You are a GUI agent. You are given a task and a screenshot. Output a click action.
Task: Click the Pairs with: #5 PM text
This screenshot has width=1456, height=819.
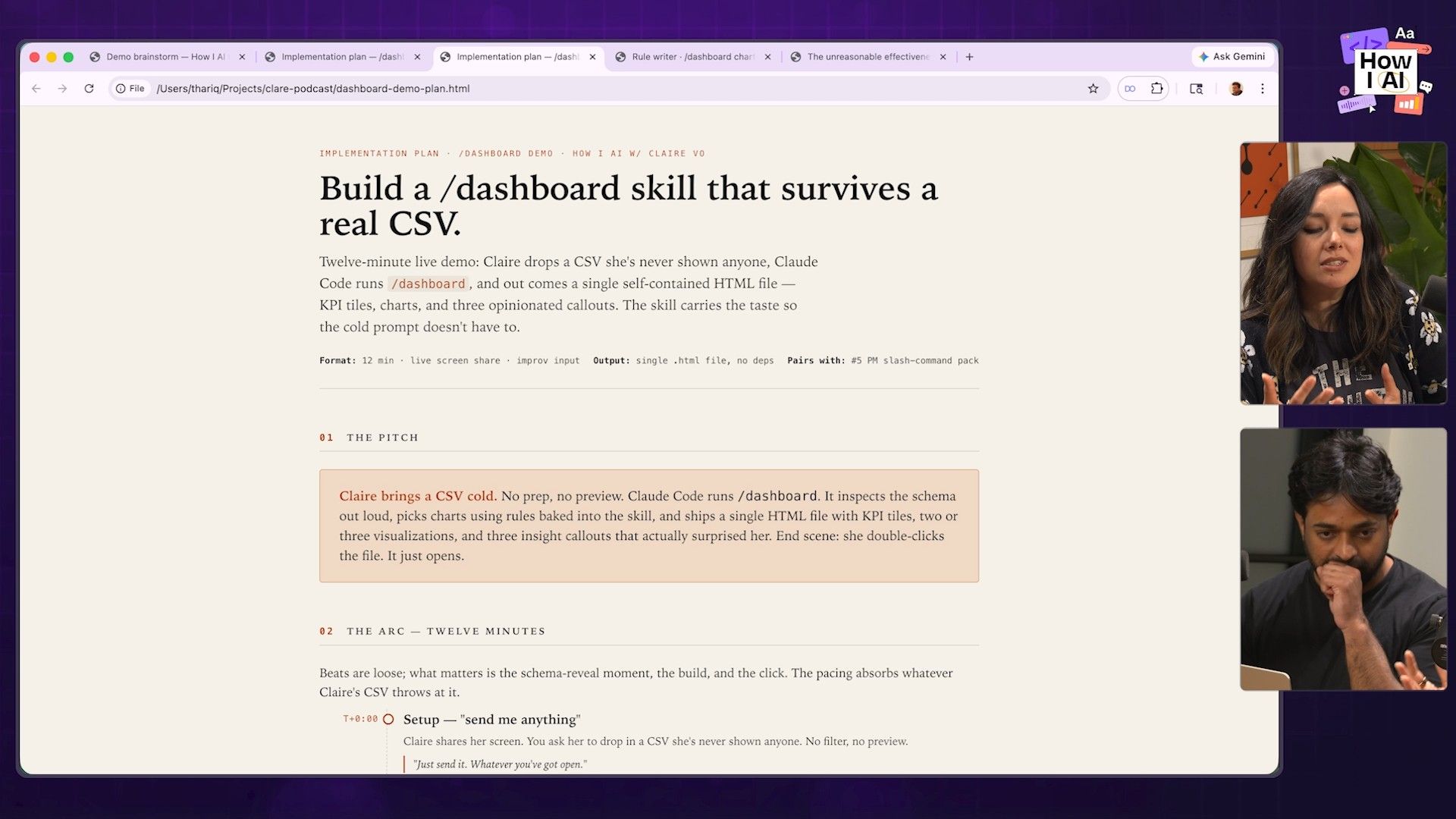(883, 361)
